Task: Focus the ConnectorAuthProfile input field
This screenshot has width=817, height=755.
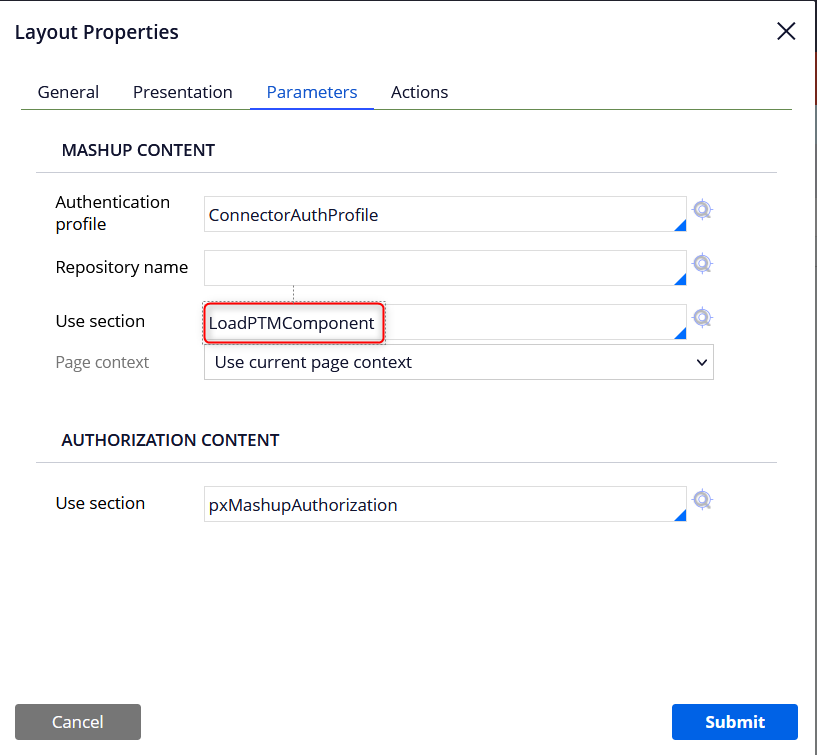Action: tap(445, 214)
